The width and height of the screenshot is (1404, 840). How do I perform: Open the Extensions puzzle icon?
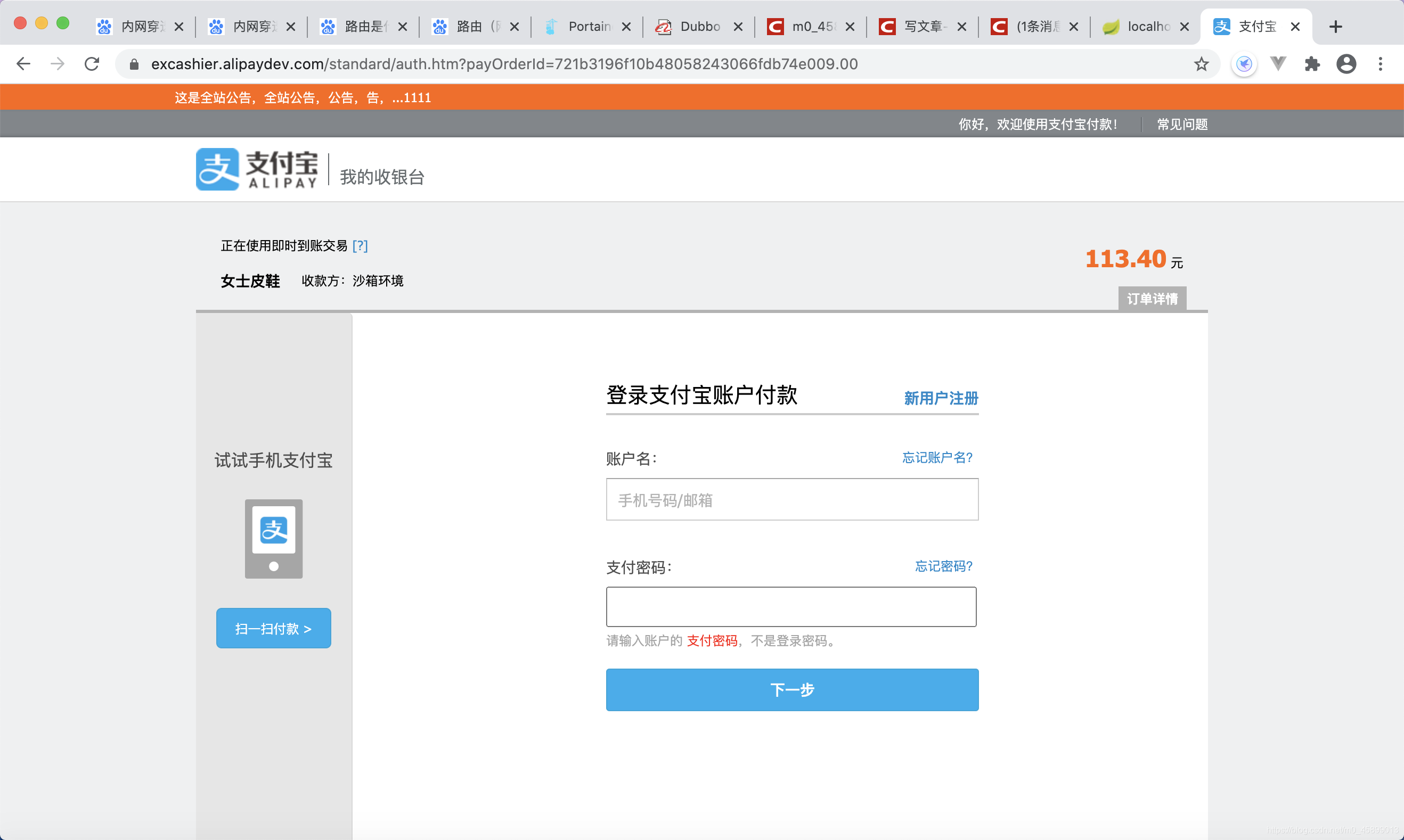click(x=1312, y=64)
